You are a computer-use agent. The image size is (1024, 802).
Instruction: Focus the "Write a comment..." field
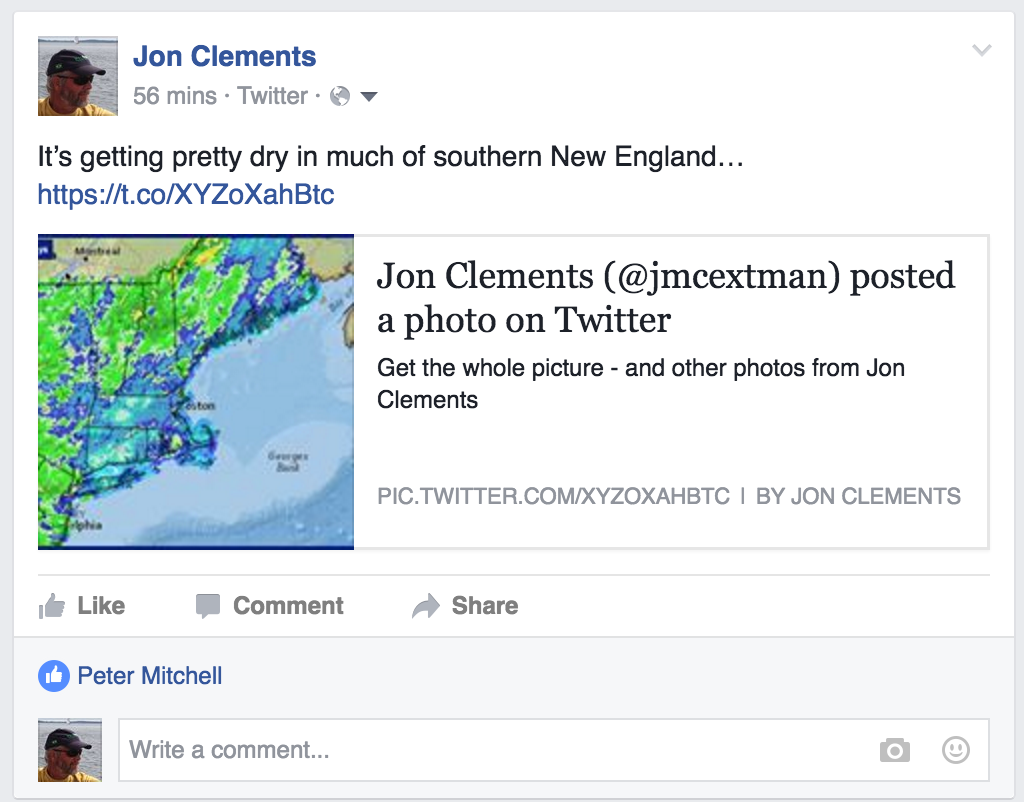click(490, 750)
